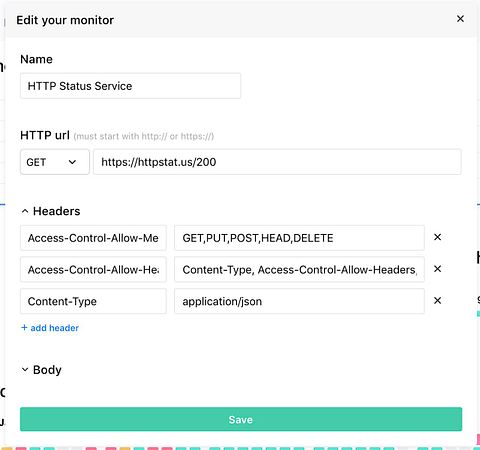Click the dropdown arrow next to GET
Viewport: 480px width, 450px height.
72,162
